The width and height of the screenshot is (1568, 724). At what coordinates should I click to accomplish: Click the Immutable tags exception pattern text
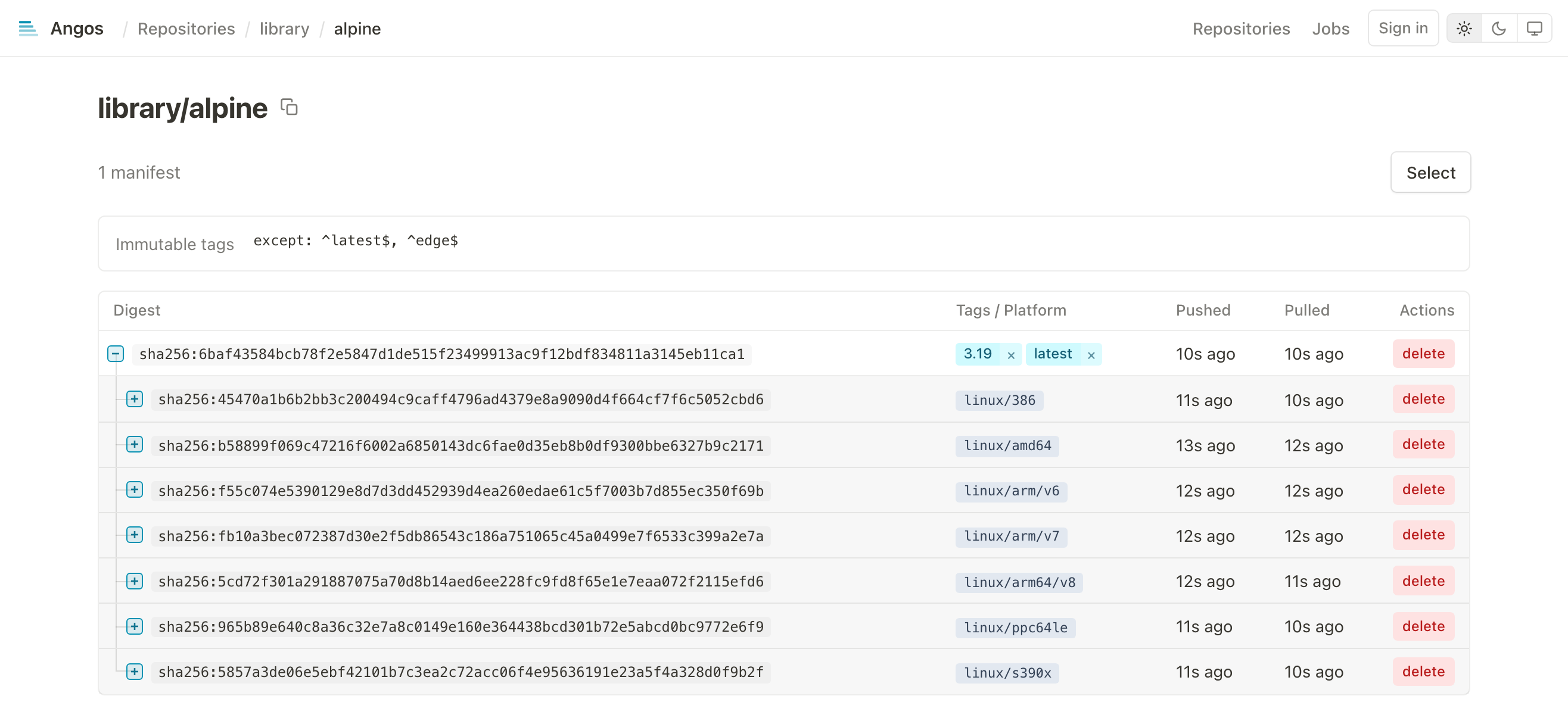(356, 241)
